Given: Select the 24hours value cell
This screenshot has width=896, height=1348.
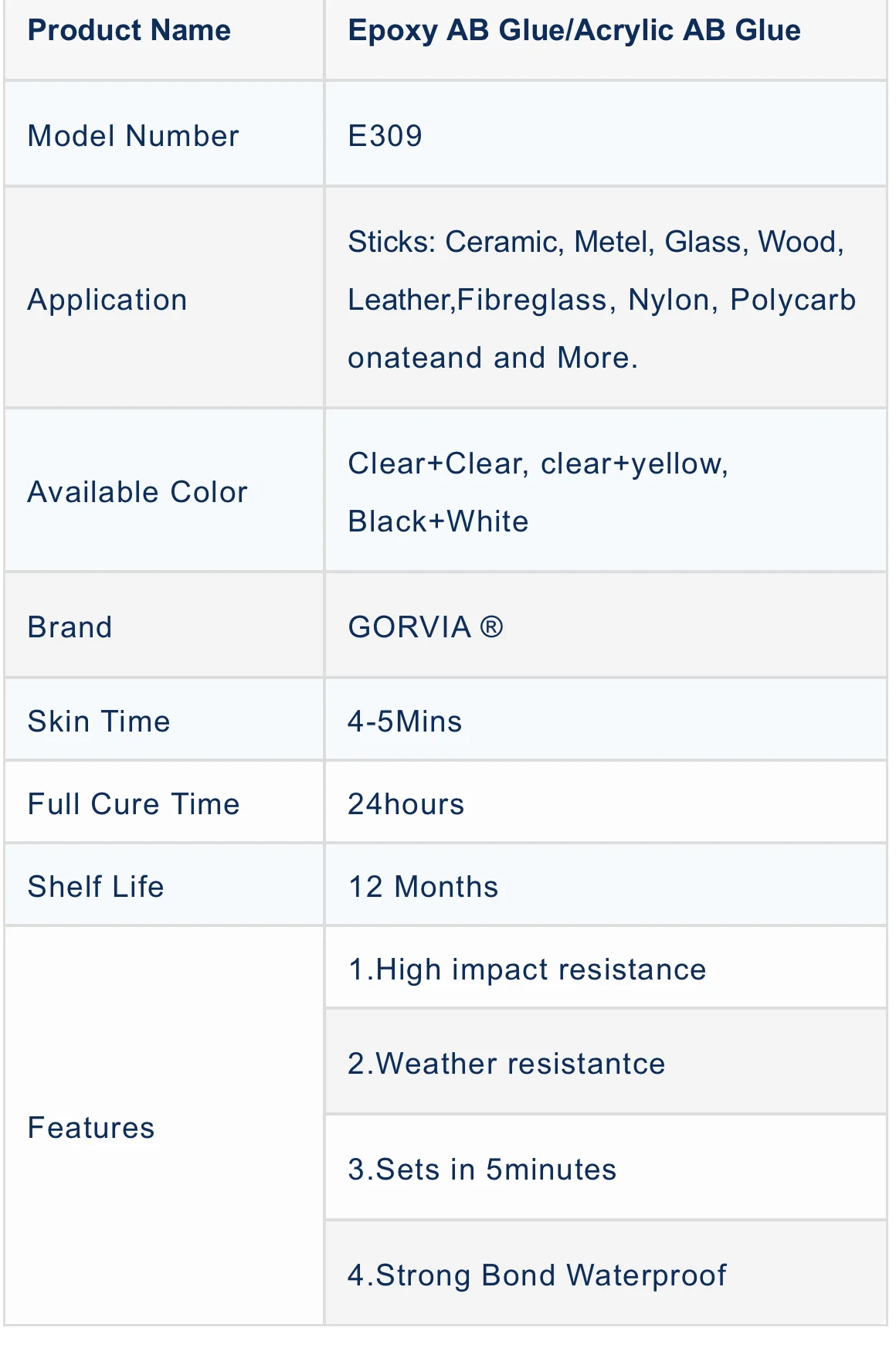Looking at the screenshot, I should (x=406, y=804).
